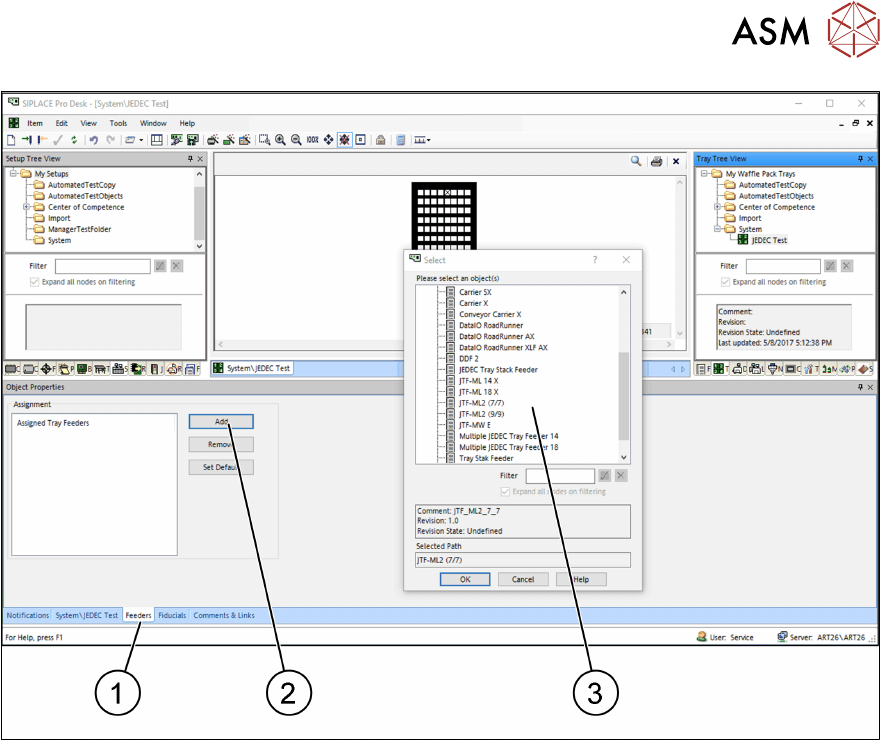This screenshot has width=880, height=740.
Task: Click the Setup Tree filter apply icon
Action: (x=161, y=266)
